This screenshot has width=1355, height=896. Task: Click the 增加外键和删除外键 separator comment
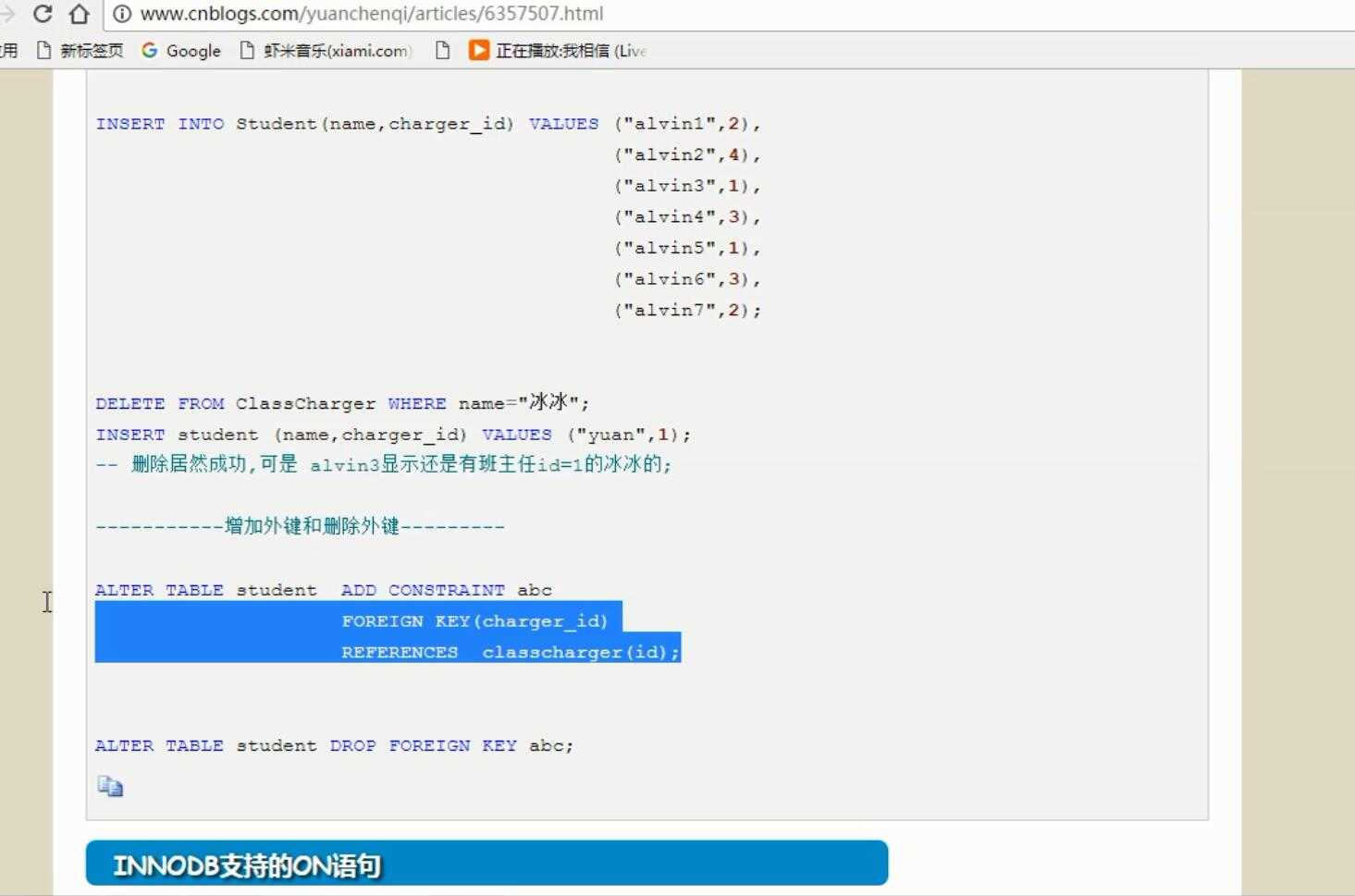click(300, 526)
